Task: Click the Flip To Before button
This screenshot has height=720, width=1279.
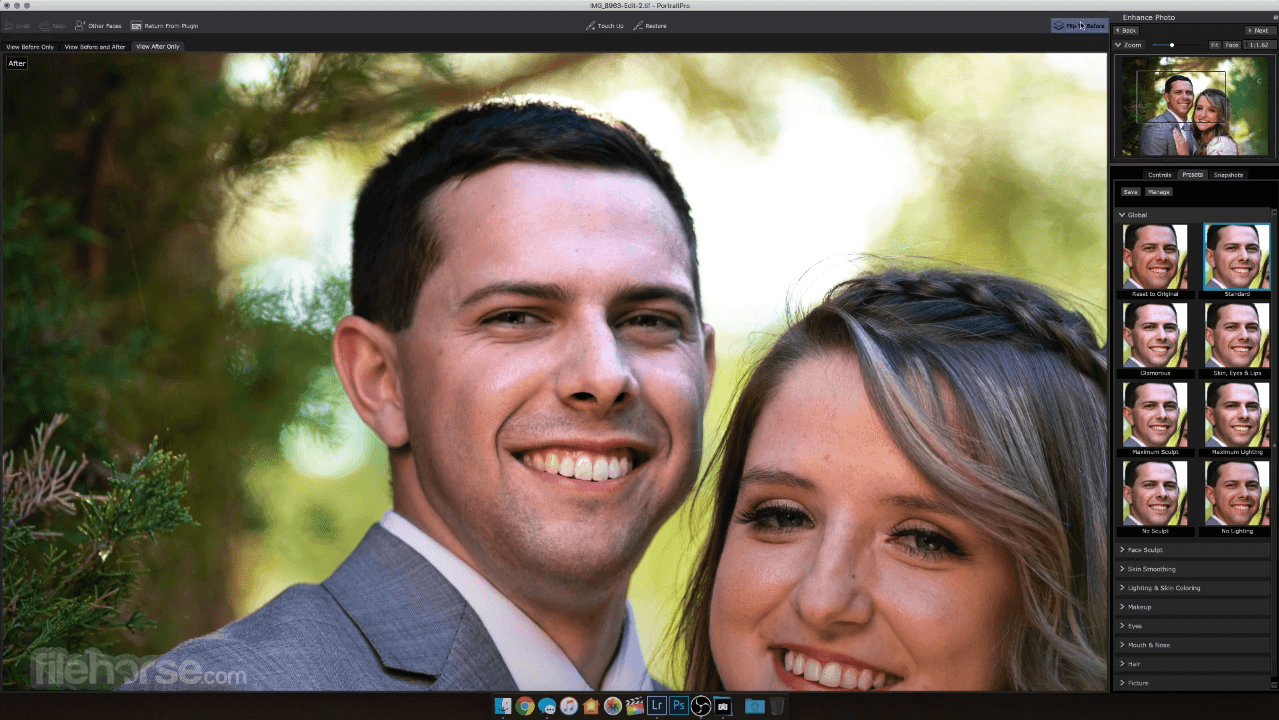Action: [1079, 25]
